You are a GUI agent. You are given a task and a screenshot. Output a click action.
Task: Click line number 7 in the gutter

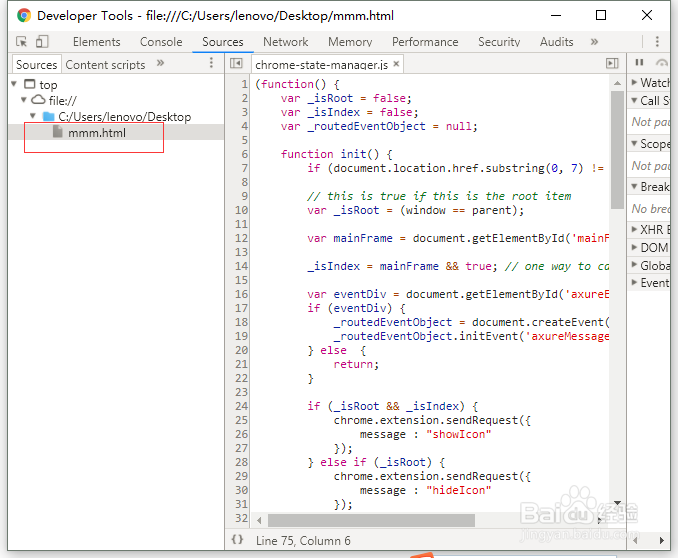(x=244, y=168)
